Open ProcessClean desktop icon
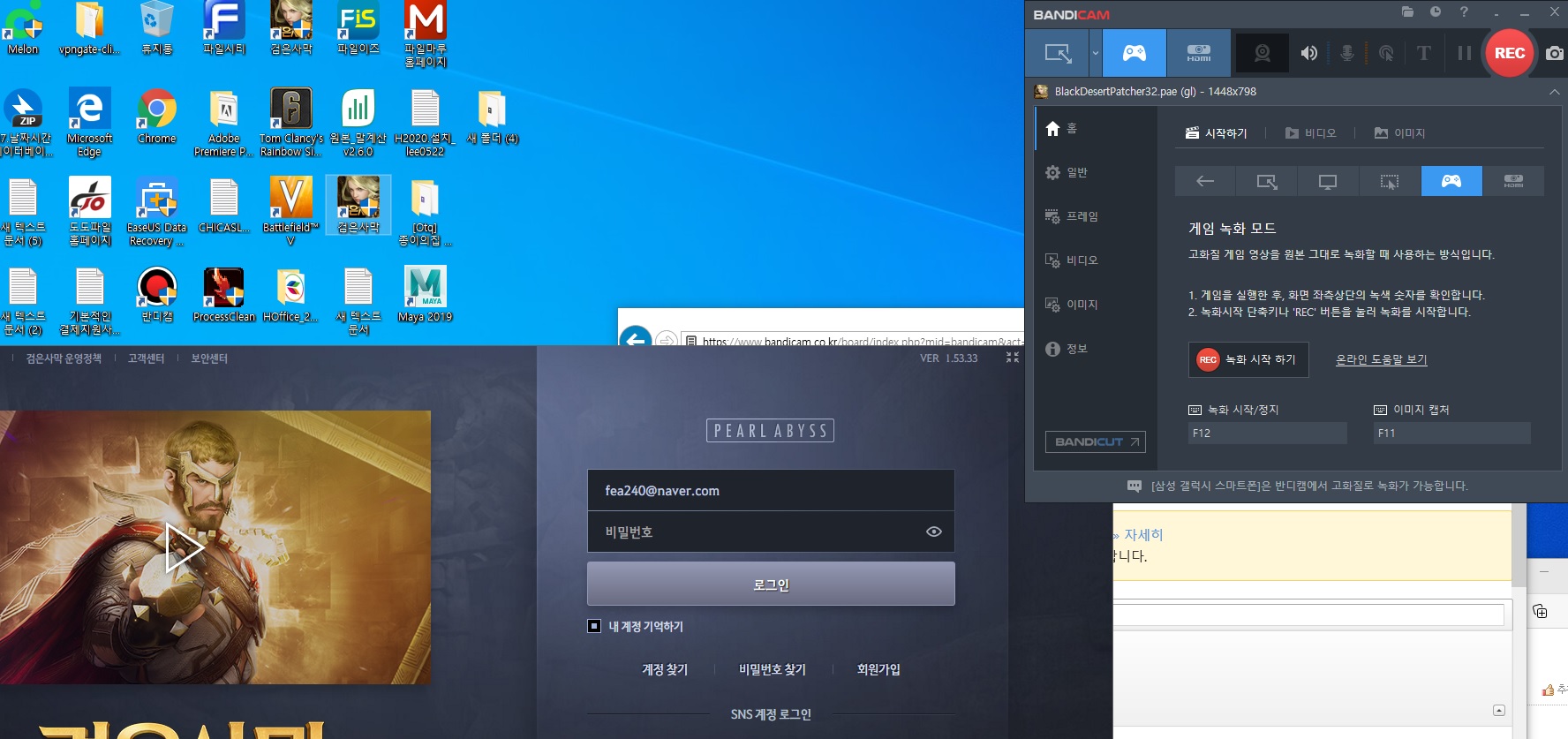The height and width of the screenshot is (739, 1568). tap(223, 294)
